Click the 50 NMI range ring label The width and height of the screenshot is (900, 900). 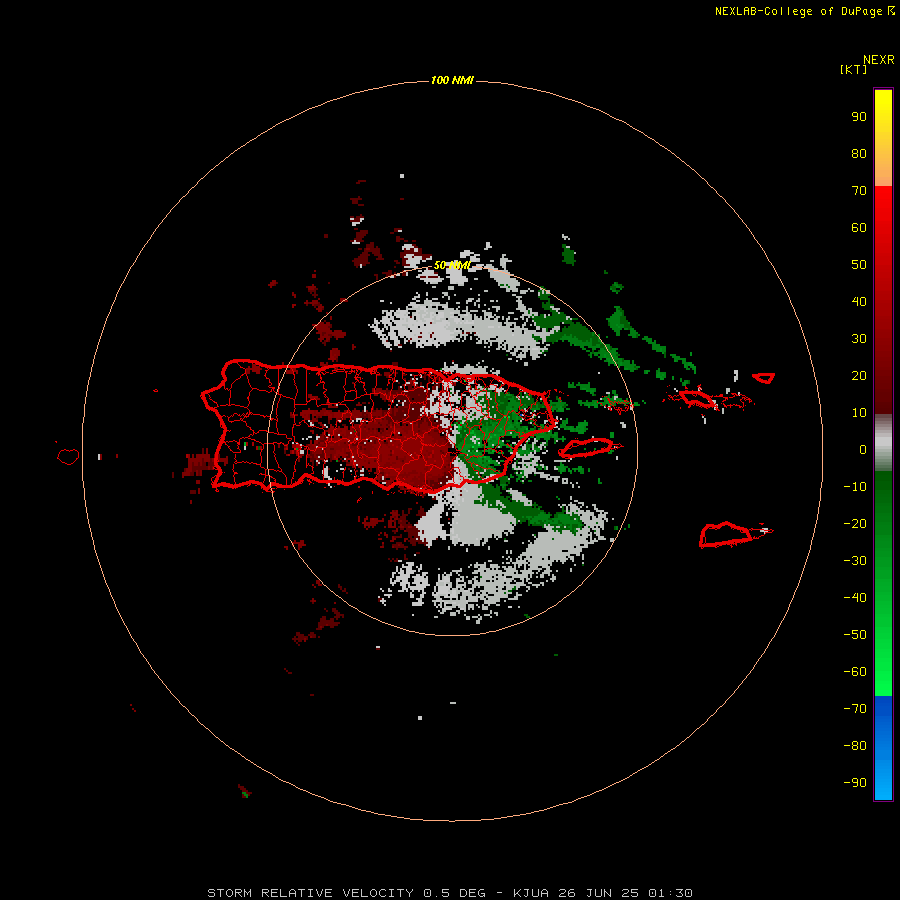452,265
